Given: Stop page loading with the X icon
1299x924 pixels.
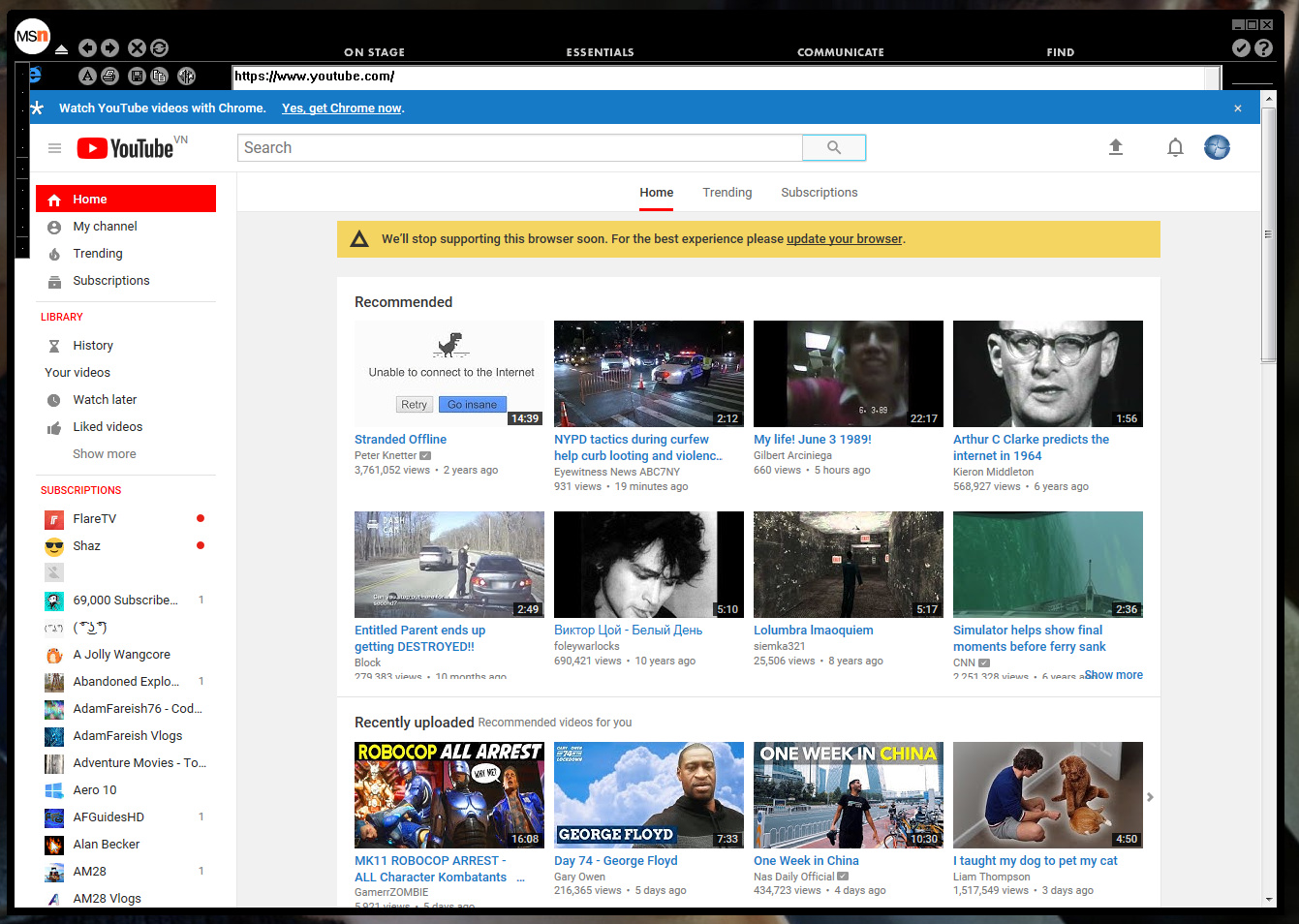Looking at the screenshot, I should (x=138, y=47).
